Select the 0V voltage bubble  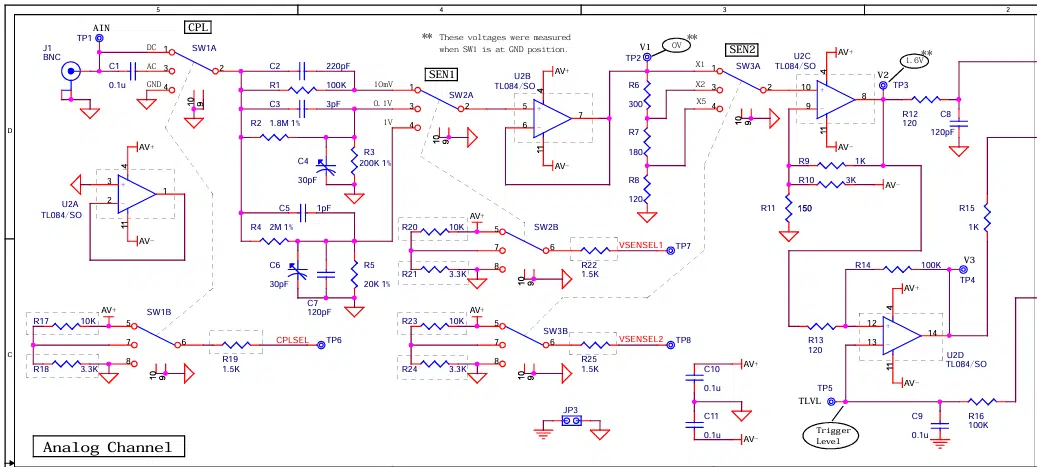click(x=676, y=46)
